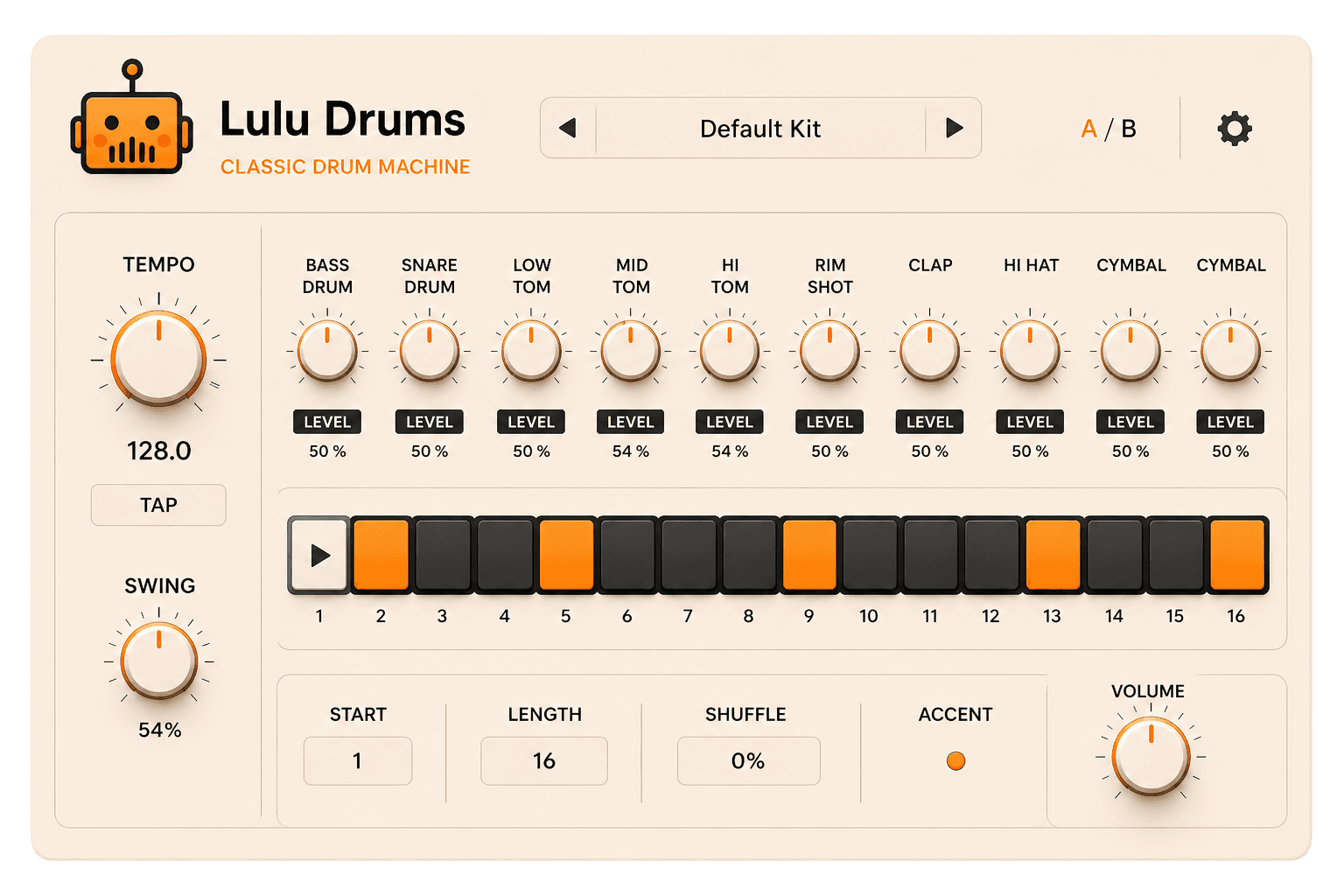Click the Shuffle percentage field
This screenshot has height=896, width=1344.
click(x=748, y=760)
